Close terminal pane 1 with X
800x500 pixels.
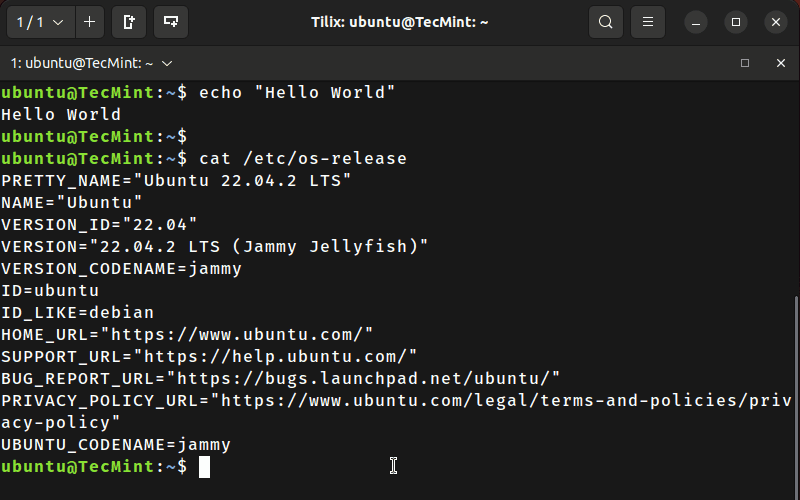click(781, 63)
